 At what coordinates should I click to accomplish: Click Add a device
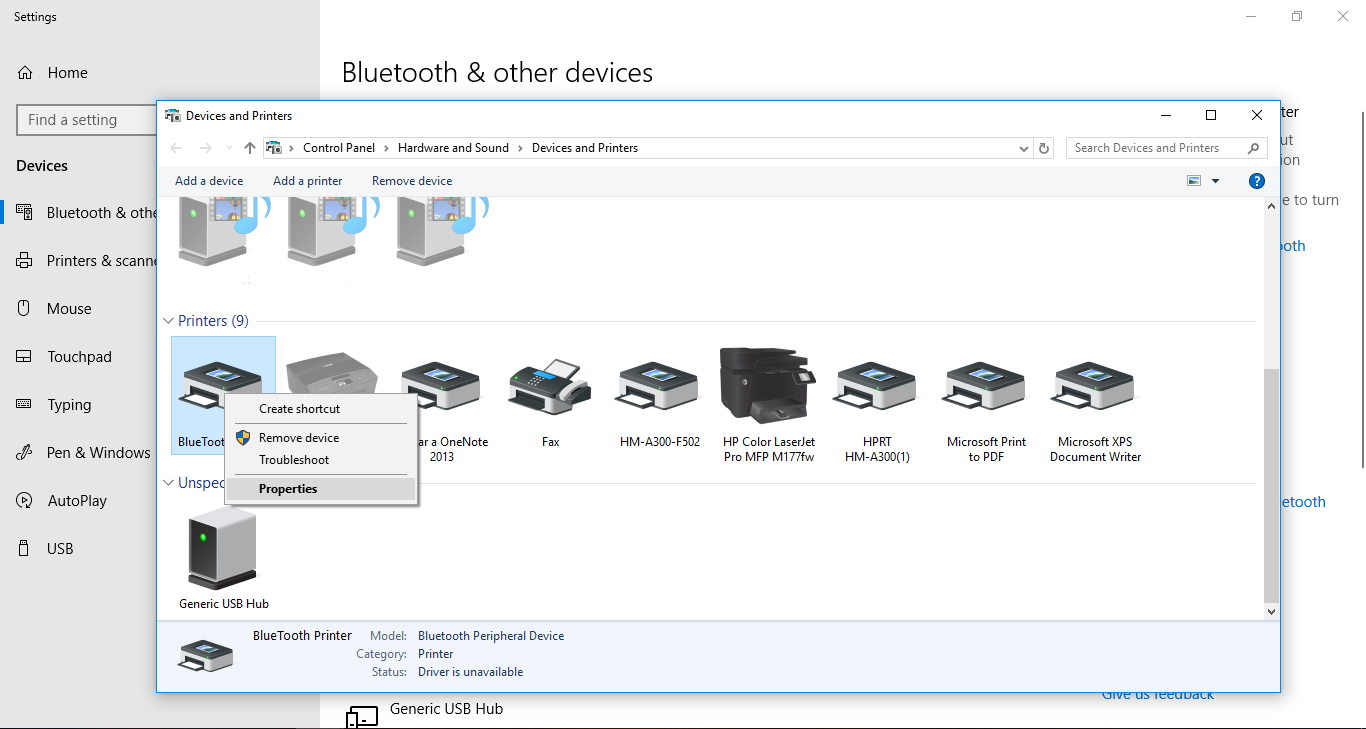[209, 181]
